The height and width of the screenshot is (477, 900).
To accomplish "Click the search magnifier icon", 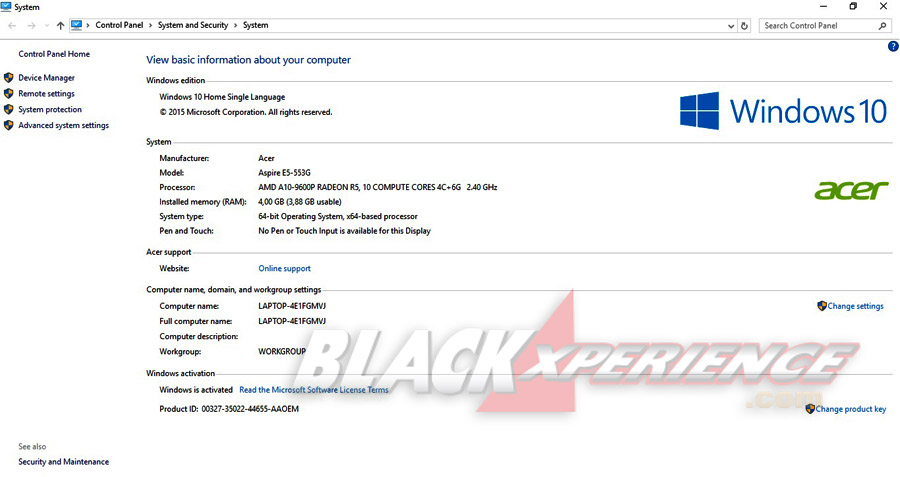I will 883,25.
